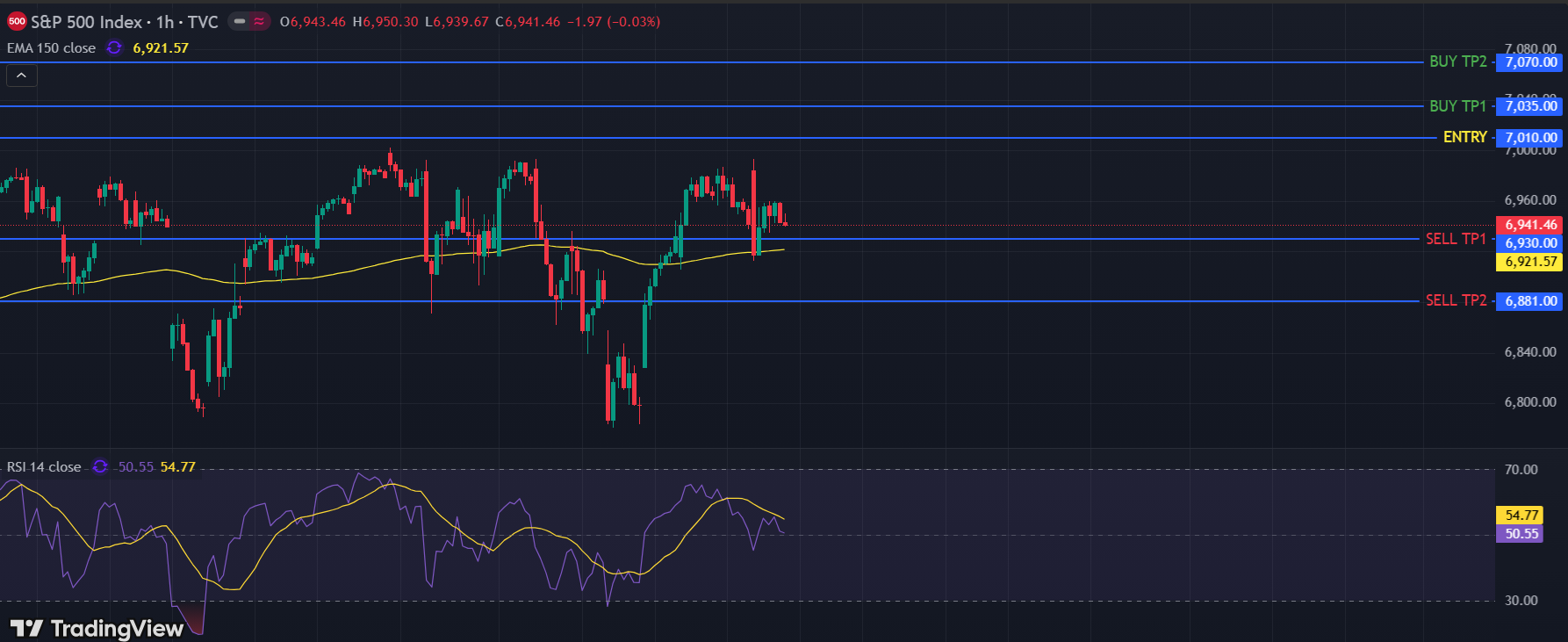1568x642 pixels.
Task: Click the BUY TP1 line label
Action: (x=1457, y=106)
